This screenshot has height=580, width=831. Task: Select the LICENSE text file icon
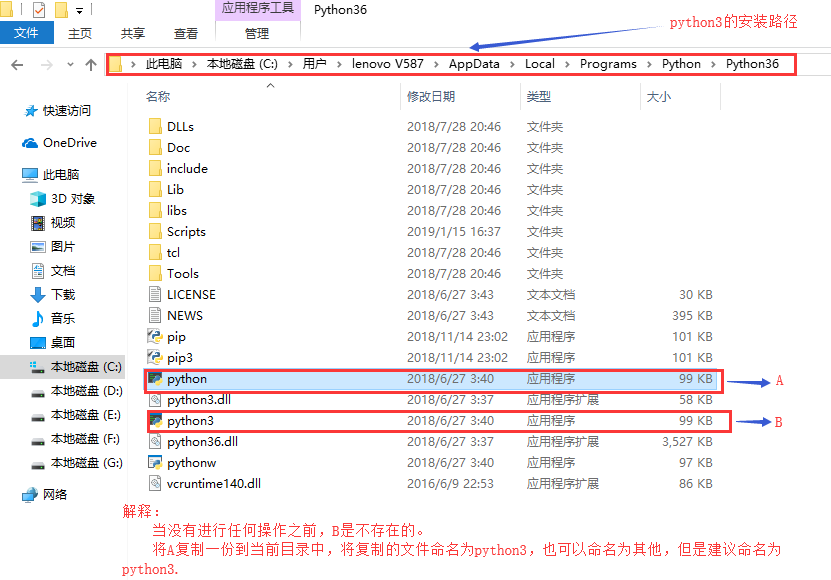pyautogui.click(x=155, y=294)
